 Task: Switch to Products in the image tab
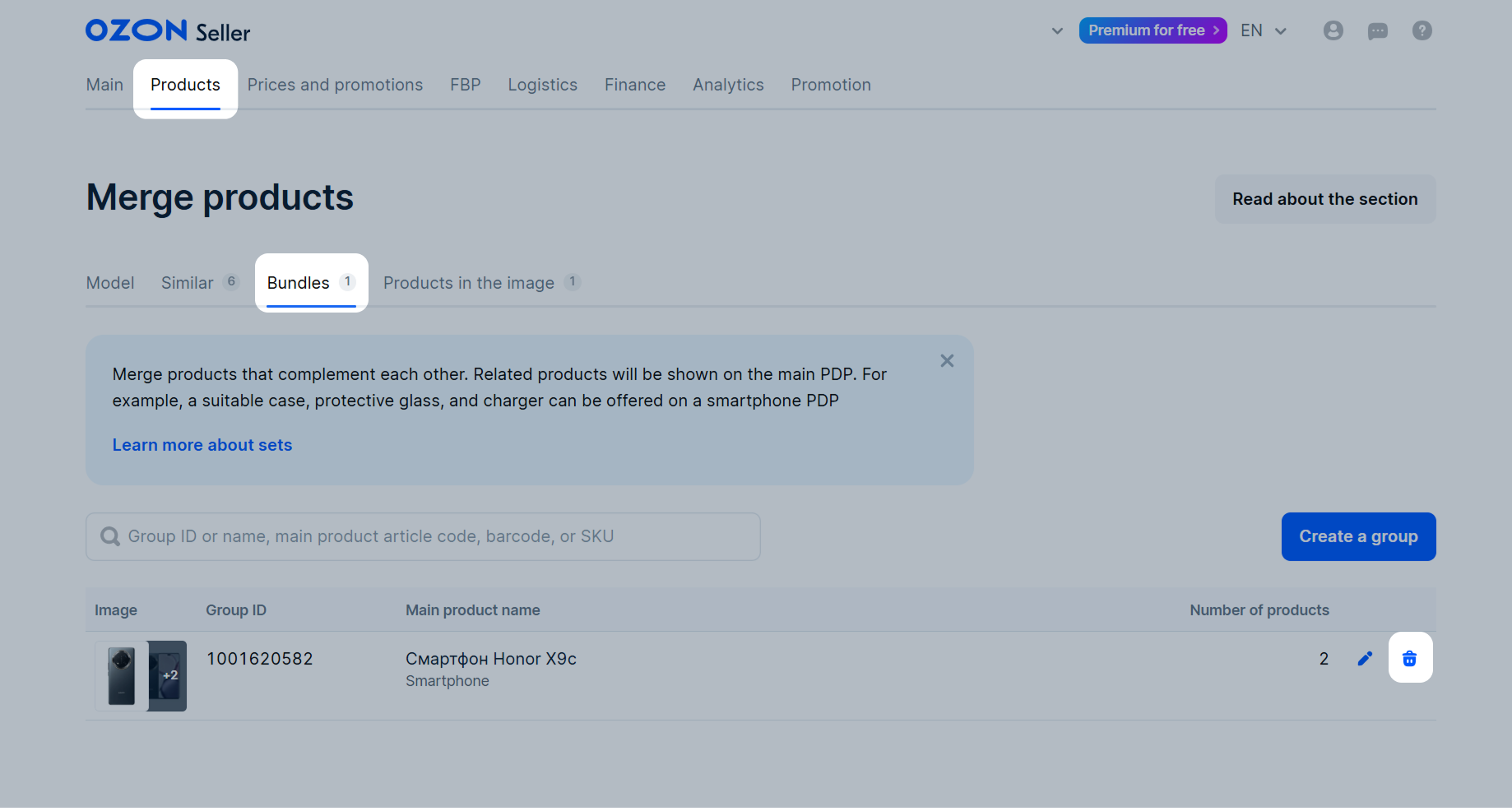tap(482, 283)
